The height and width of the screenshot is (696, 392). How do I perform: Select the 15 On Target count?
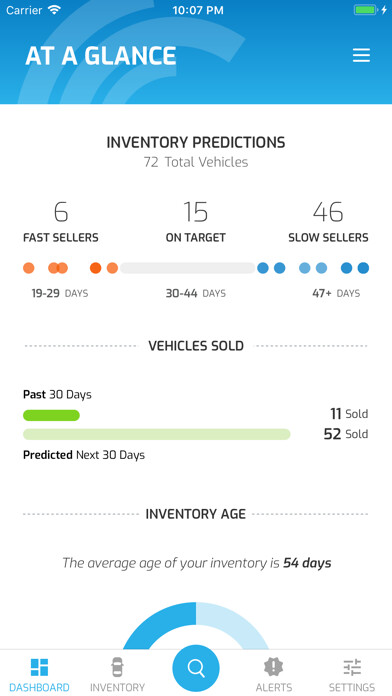point(195,212)
